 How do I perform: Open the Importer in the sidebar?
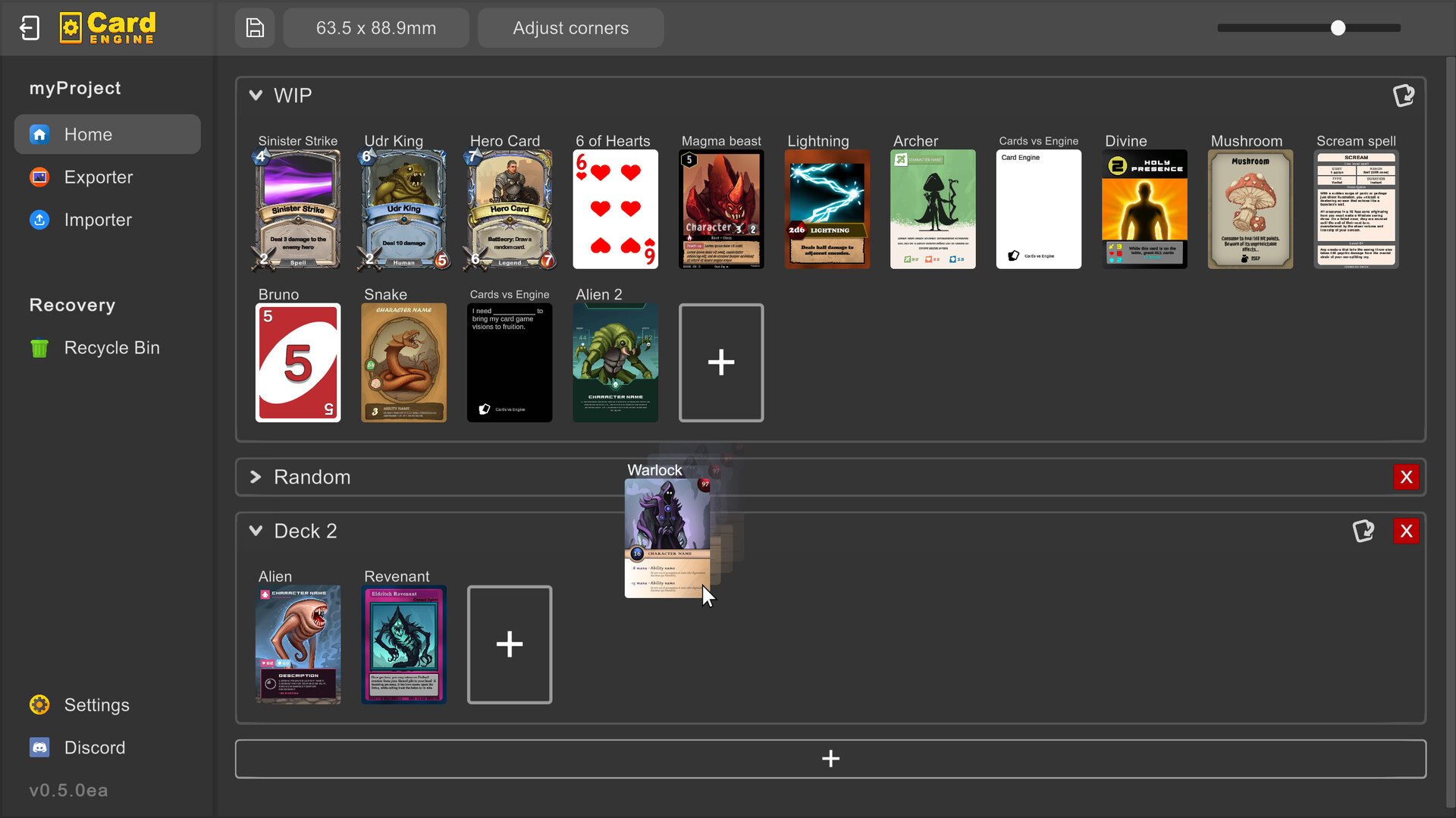tap(98, 220)
